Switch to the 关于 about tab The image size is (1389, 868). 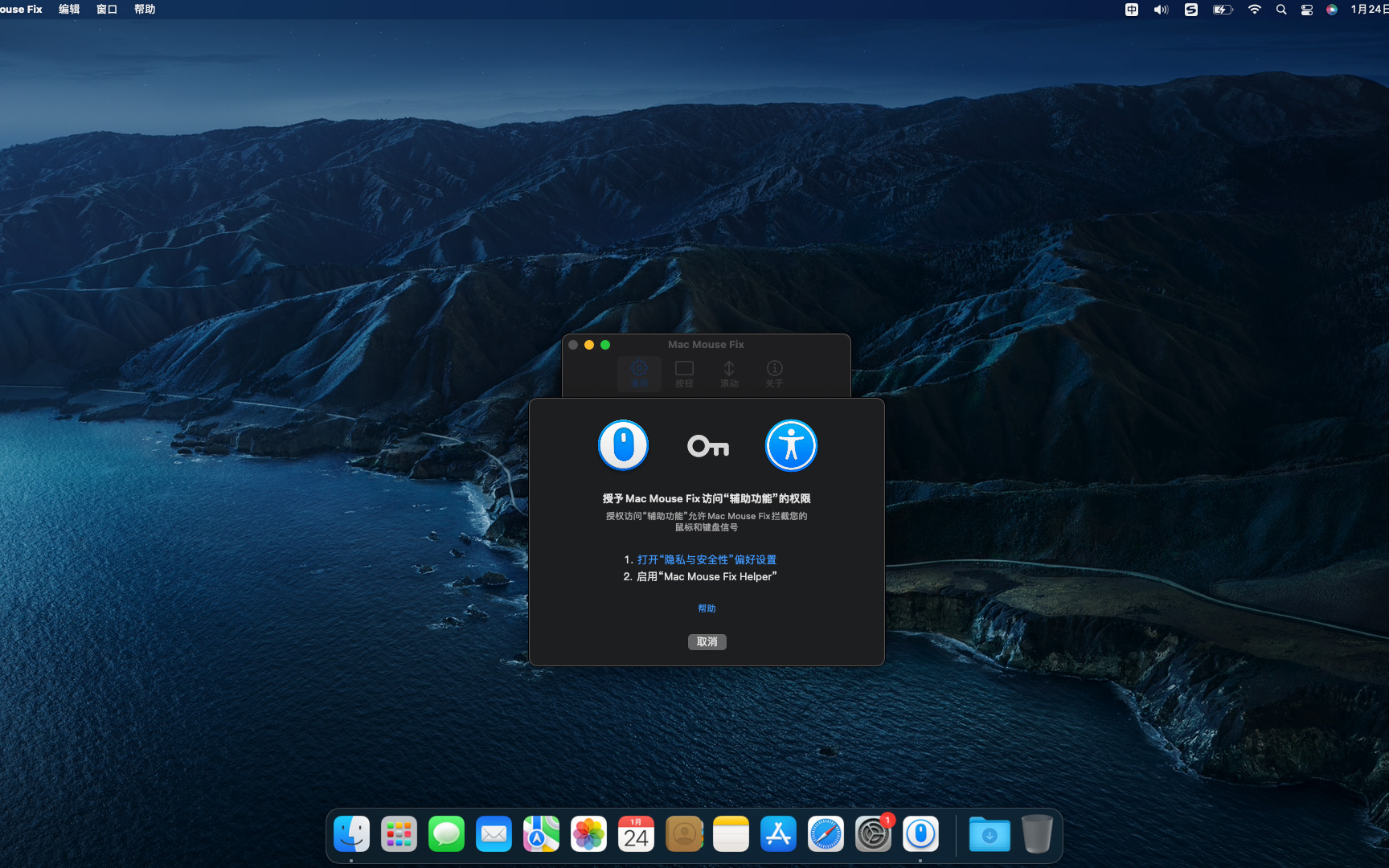(774, 374)
